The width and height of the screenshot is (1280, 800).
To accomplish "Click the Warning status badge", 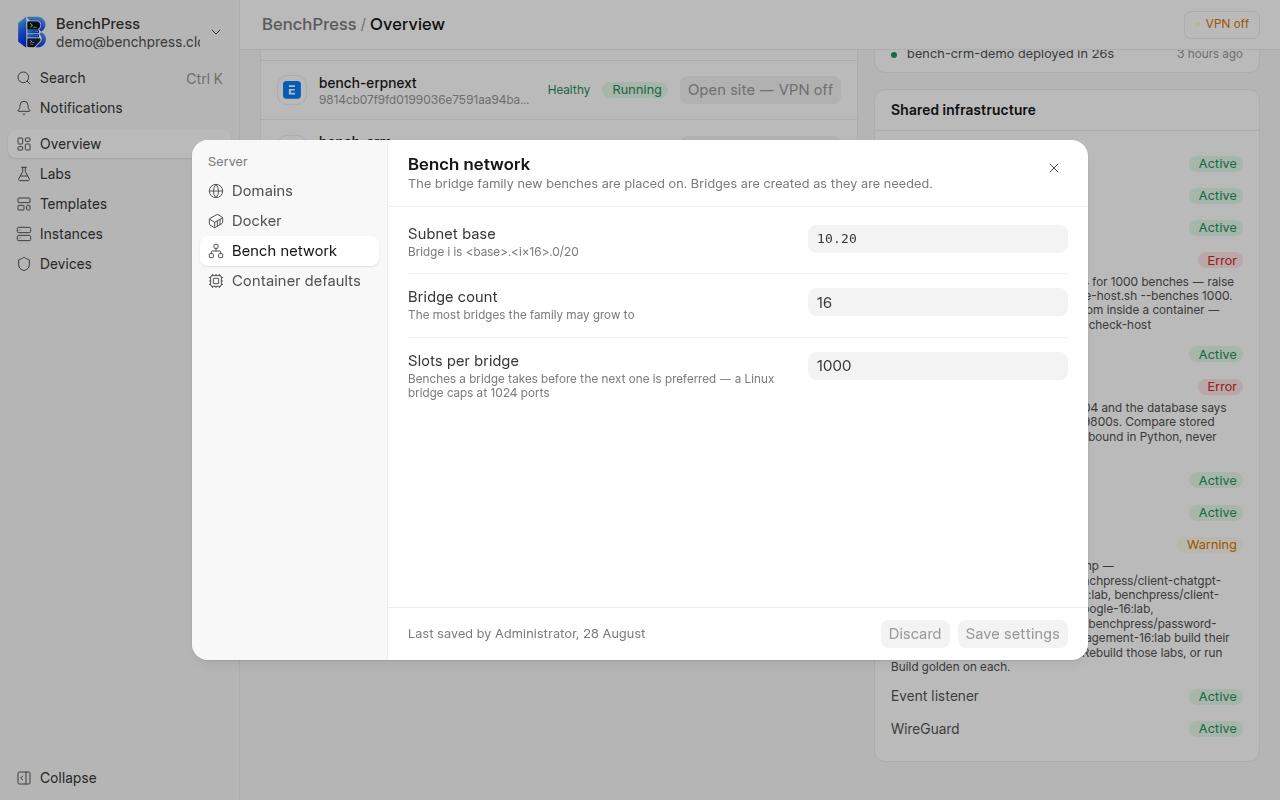I will click(1211, 545).
